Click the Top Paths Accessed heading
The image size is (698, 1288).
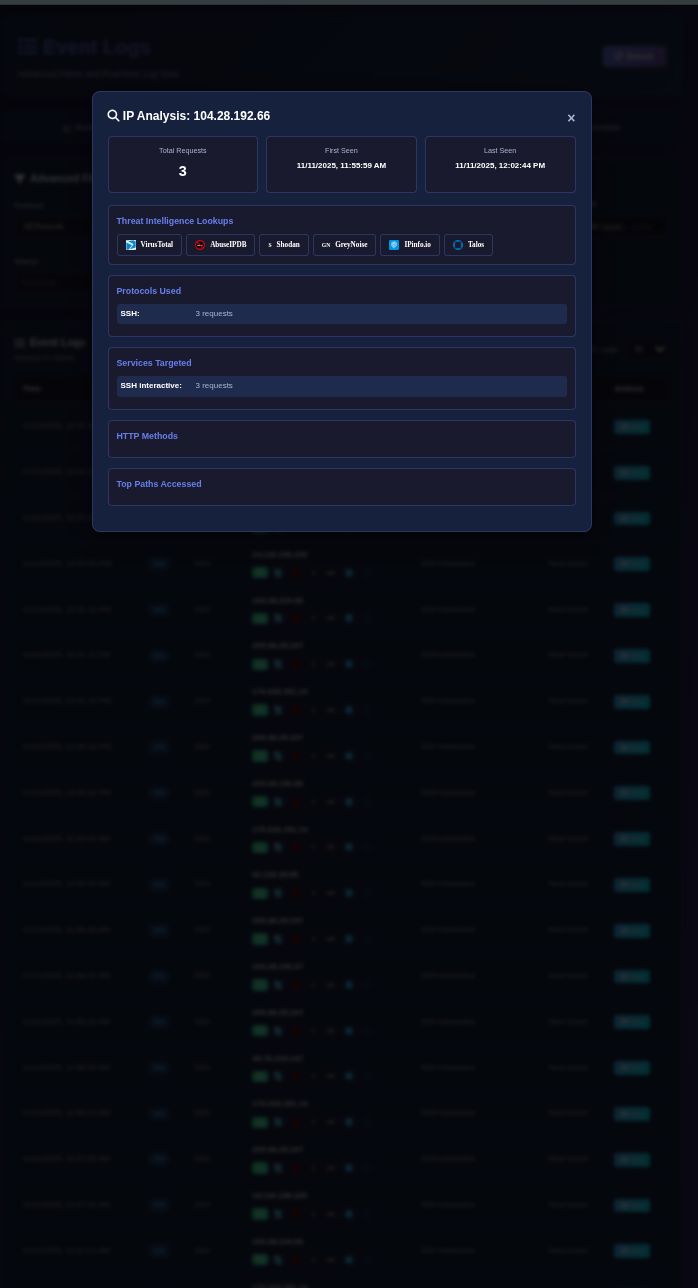point(159,484)
